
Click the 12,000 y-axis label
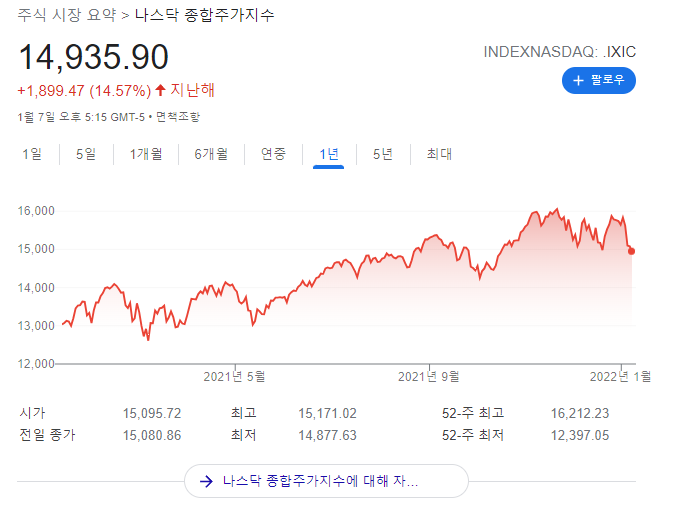[x=36, y=364]
